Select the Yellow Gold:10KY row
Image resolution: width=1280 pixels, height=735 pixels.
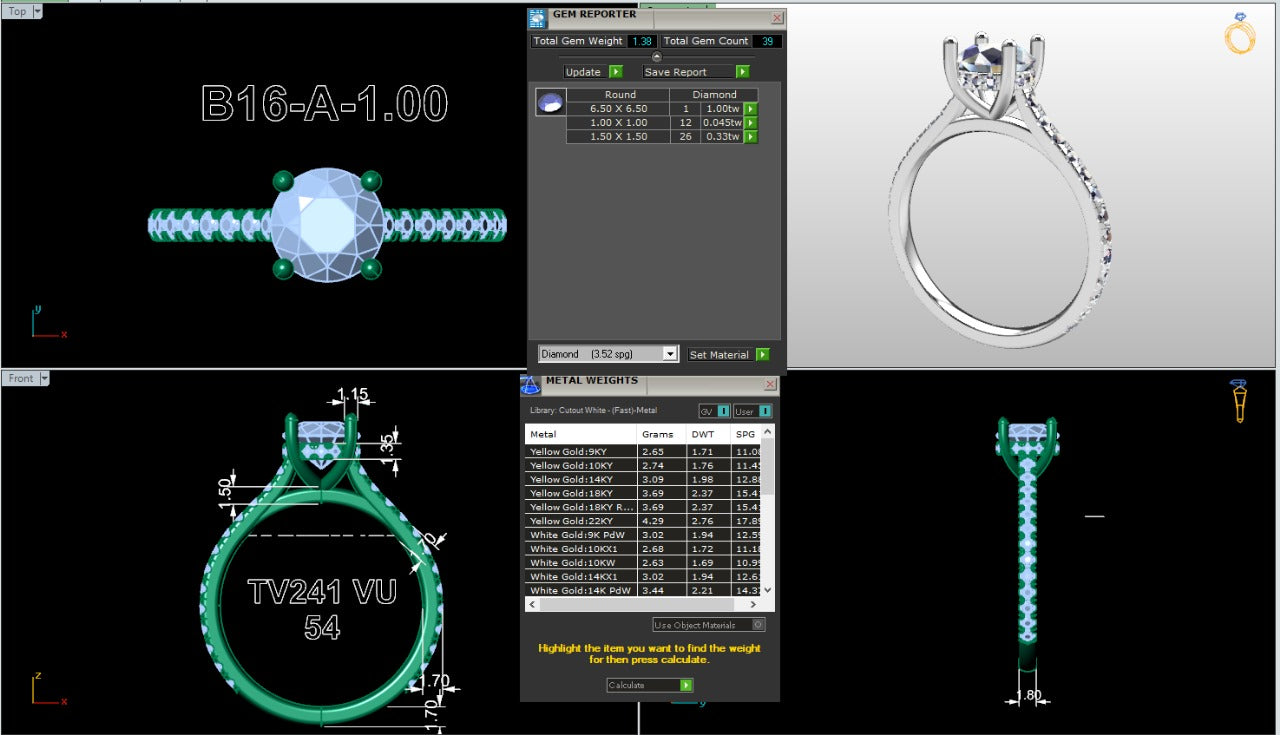tap(643, 466)
